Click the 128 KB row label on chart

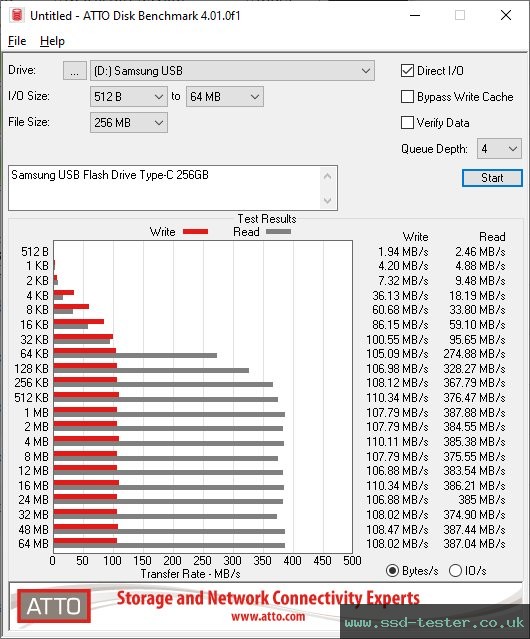[31, 368]
